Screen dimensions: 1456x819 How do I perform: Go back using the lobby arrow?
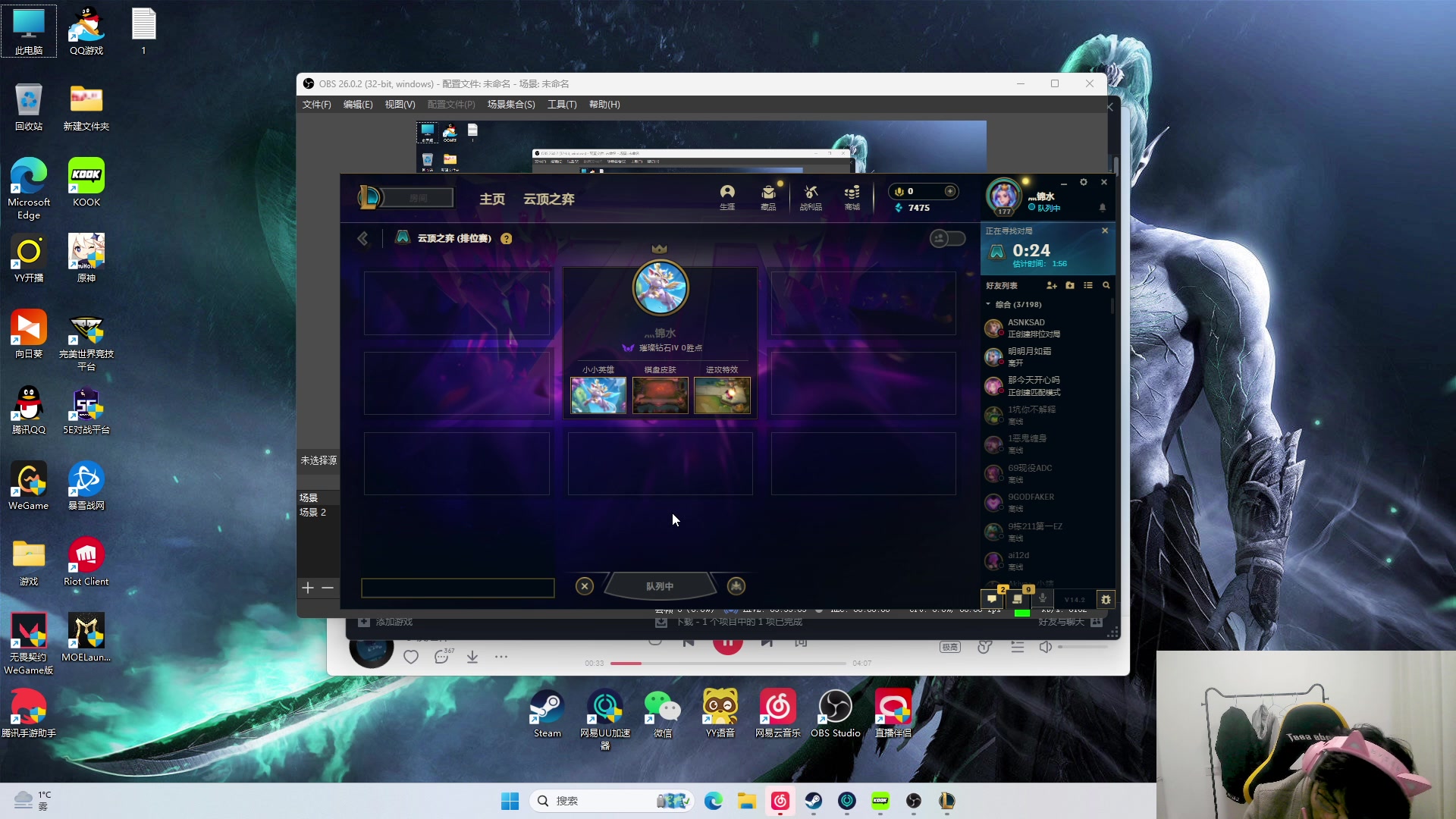pyautogui.click(x=362, y=238)
